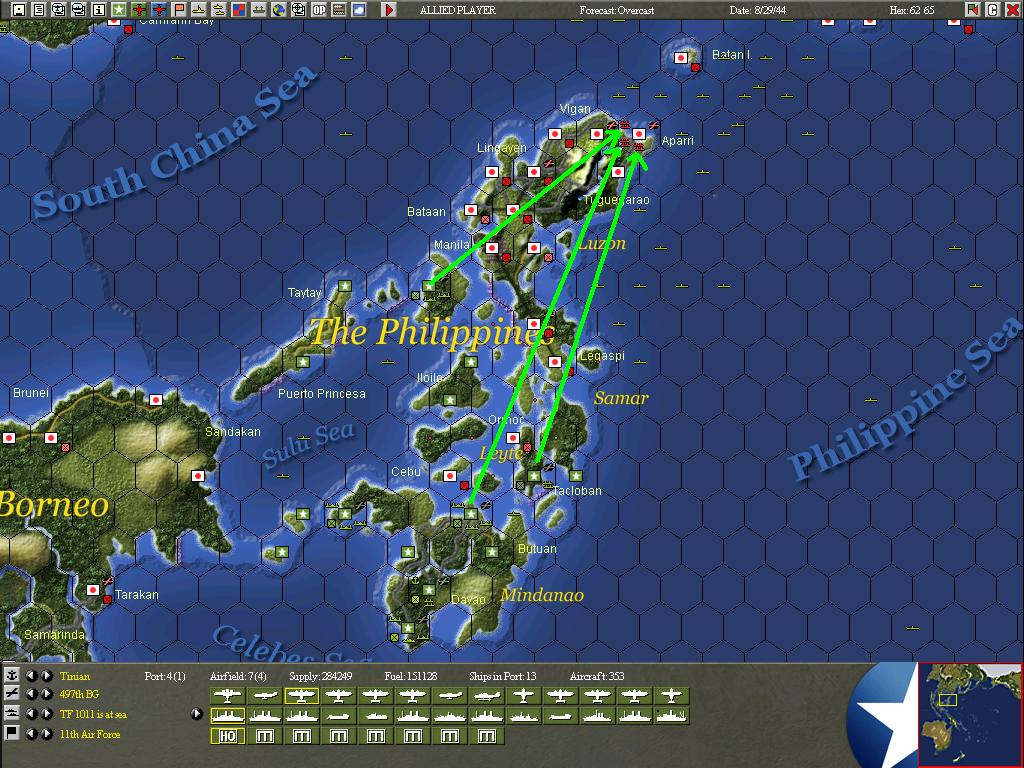Image resolution: width=1024 pixels, height=768 pixels.
Task: Open the globe world map icon
Action: (x=279, y=9)
